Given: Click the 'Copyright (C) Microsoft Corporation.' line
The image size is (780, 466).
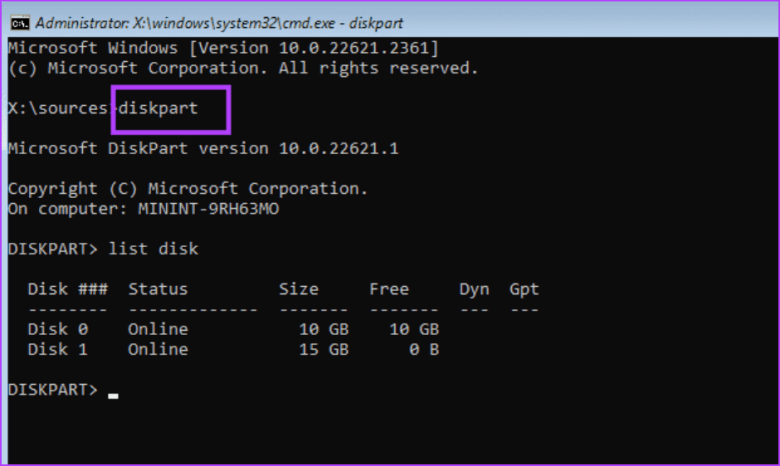Looking at the screenshot, I should [188, 189].
